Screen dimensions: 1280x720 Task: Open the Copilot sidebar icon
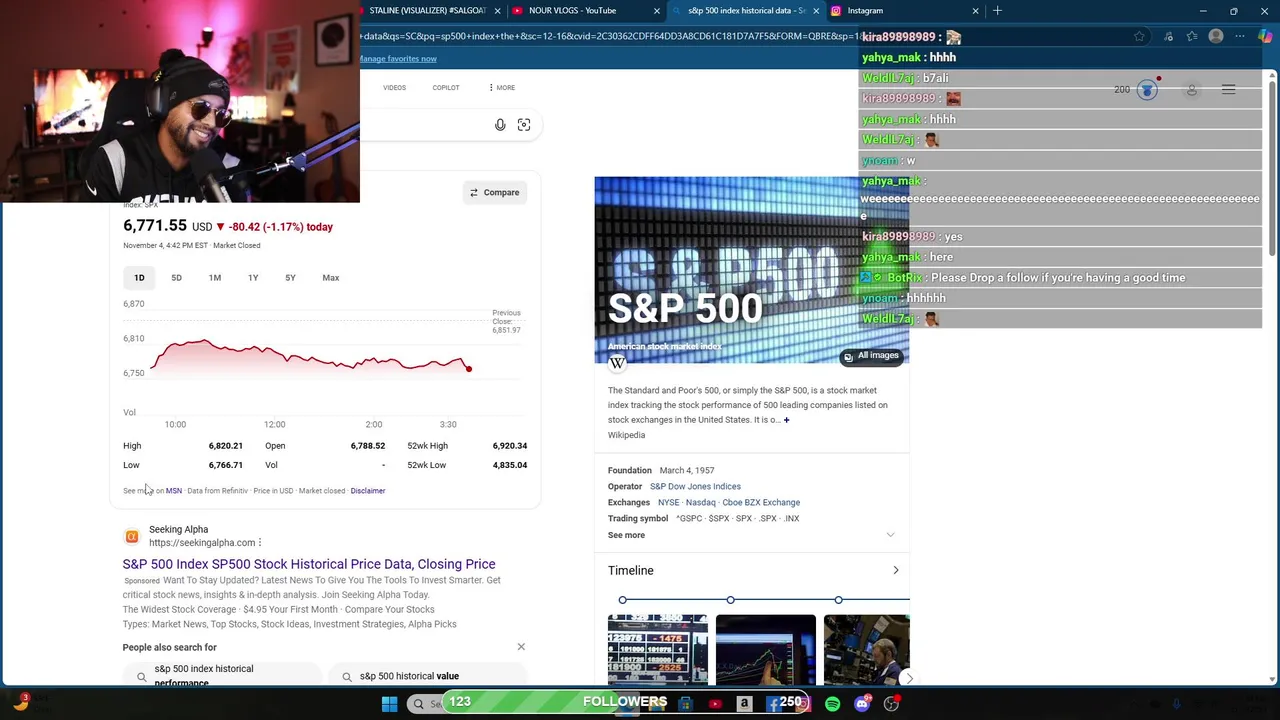pyautogui.click(x=1265, y=37)
